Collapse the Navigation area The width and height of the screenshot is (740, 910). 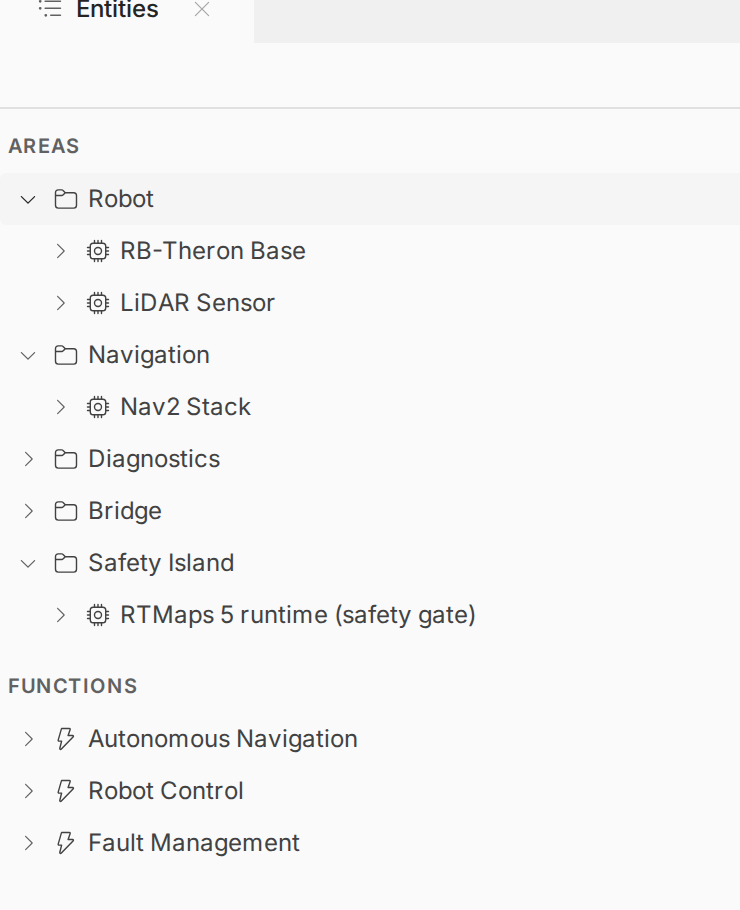[28, 355]
